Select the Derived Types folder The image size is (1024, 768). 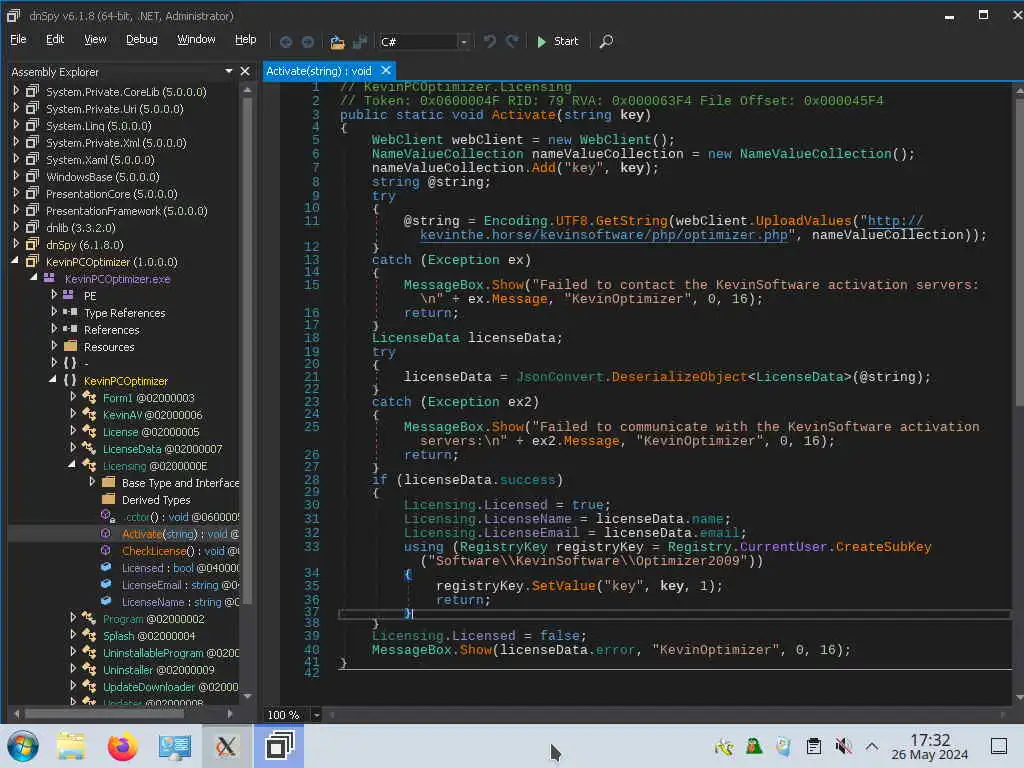click(156, 500)
